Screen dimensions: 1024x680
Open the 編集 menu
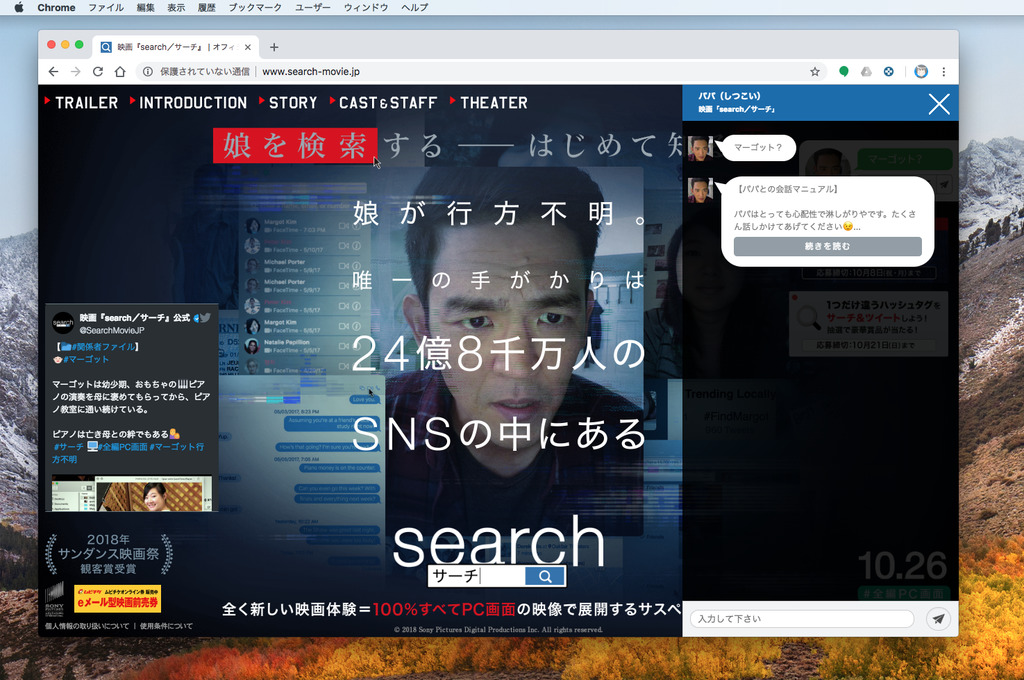coord(146,7)
